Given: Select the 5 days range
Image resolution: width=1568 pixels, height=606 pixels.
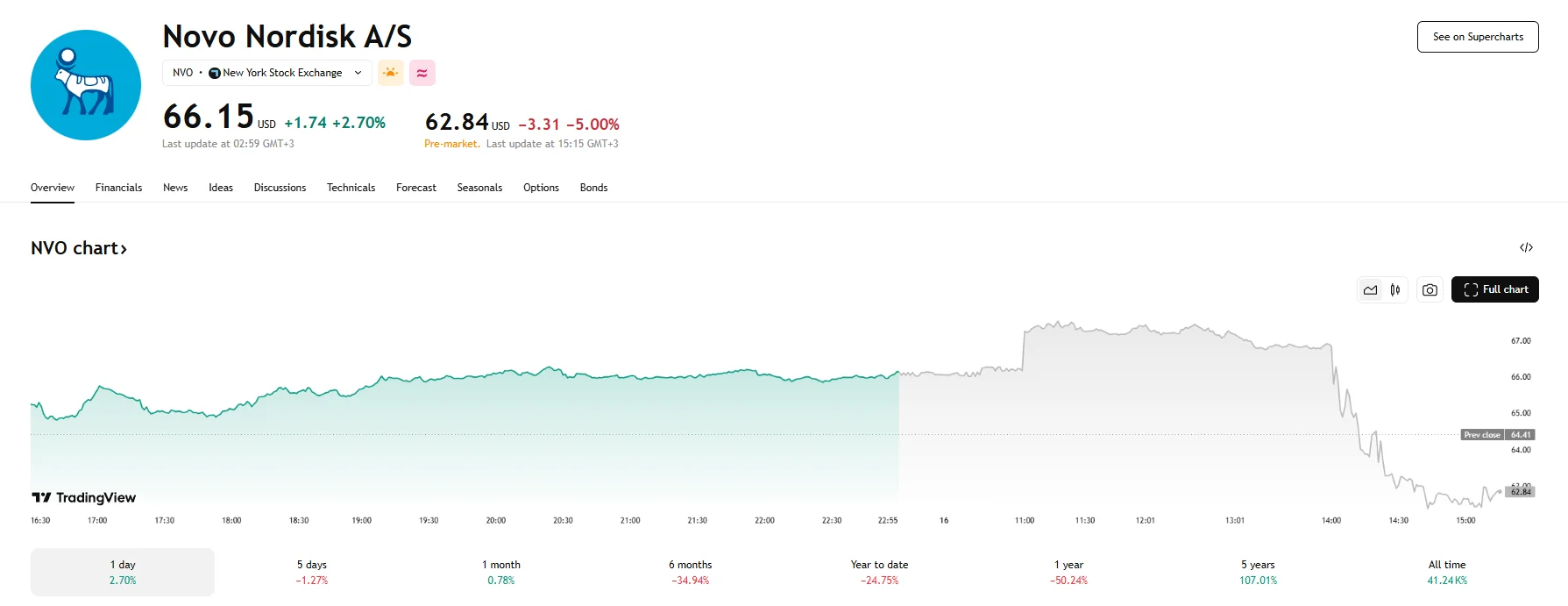Looking at the screenshot, I should pyautogui.click(x=311, y=572).
